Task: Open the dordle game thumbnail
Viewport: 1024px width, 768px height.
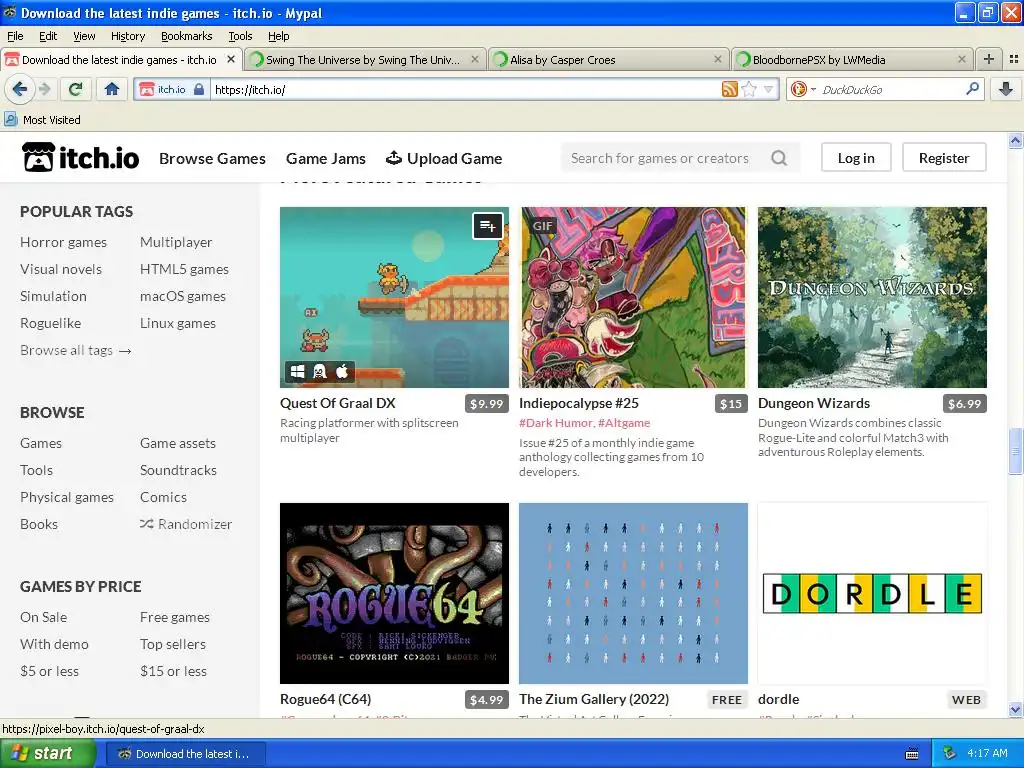Action: click(872, 593)
